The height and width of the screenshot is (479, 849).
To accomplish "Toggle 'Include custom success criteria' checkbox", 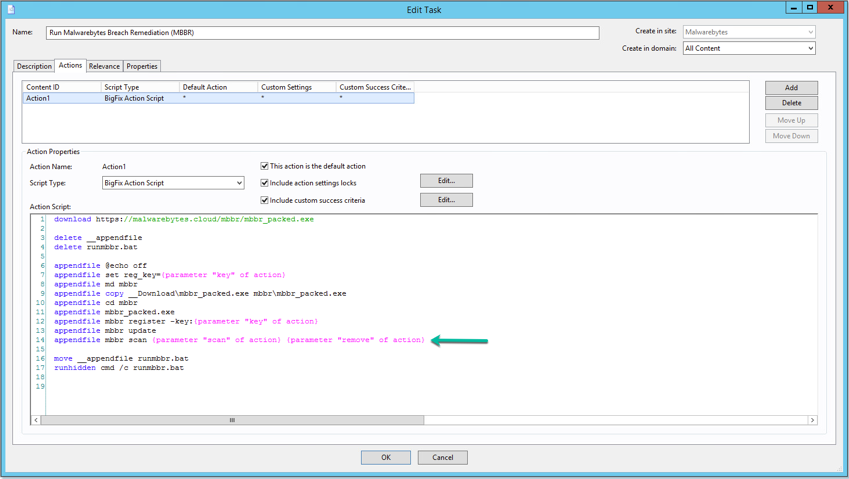I will point(264,200).
